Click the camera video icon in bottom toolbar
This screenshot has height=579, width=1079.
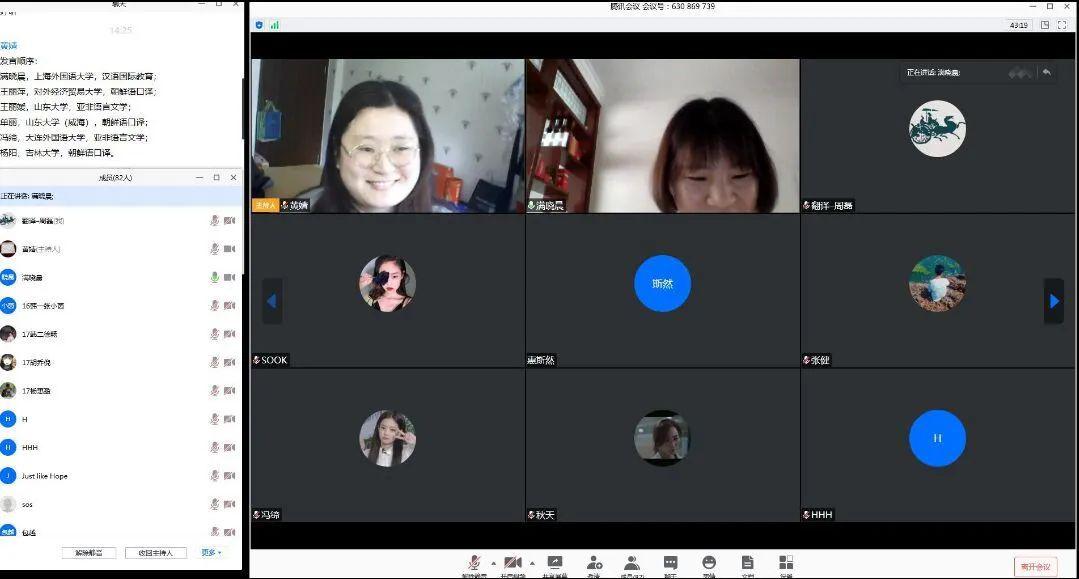coord(513,563)
